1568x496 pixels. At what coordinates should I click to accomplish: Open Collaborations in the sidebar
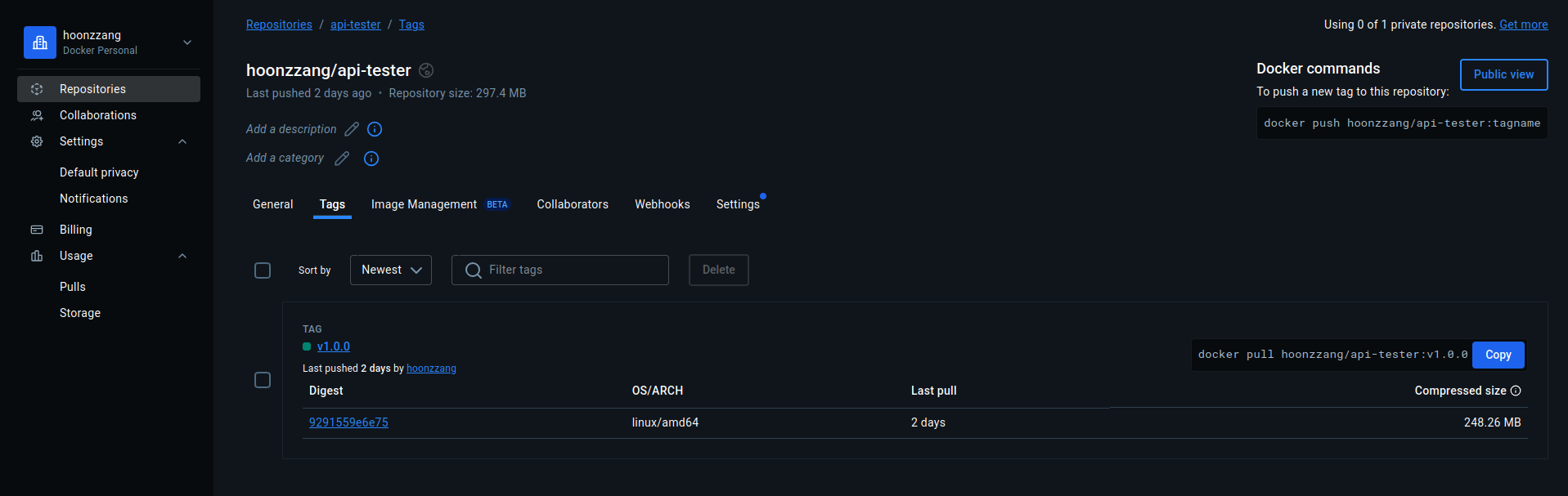[109, 115]
